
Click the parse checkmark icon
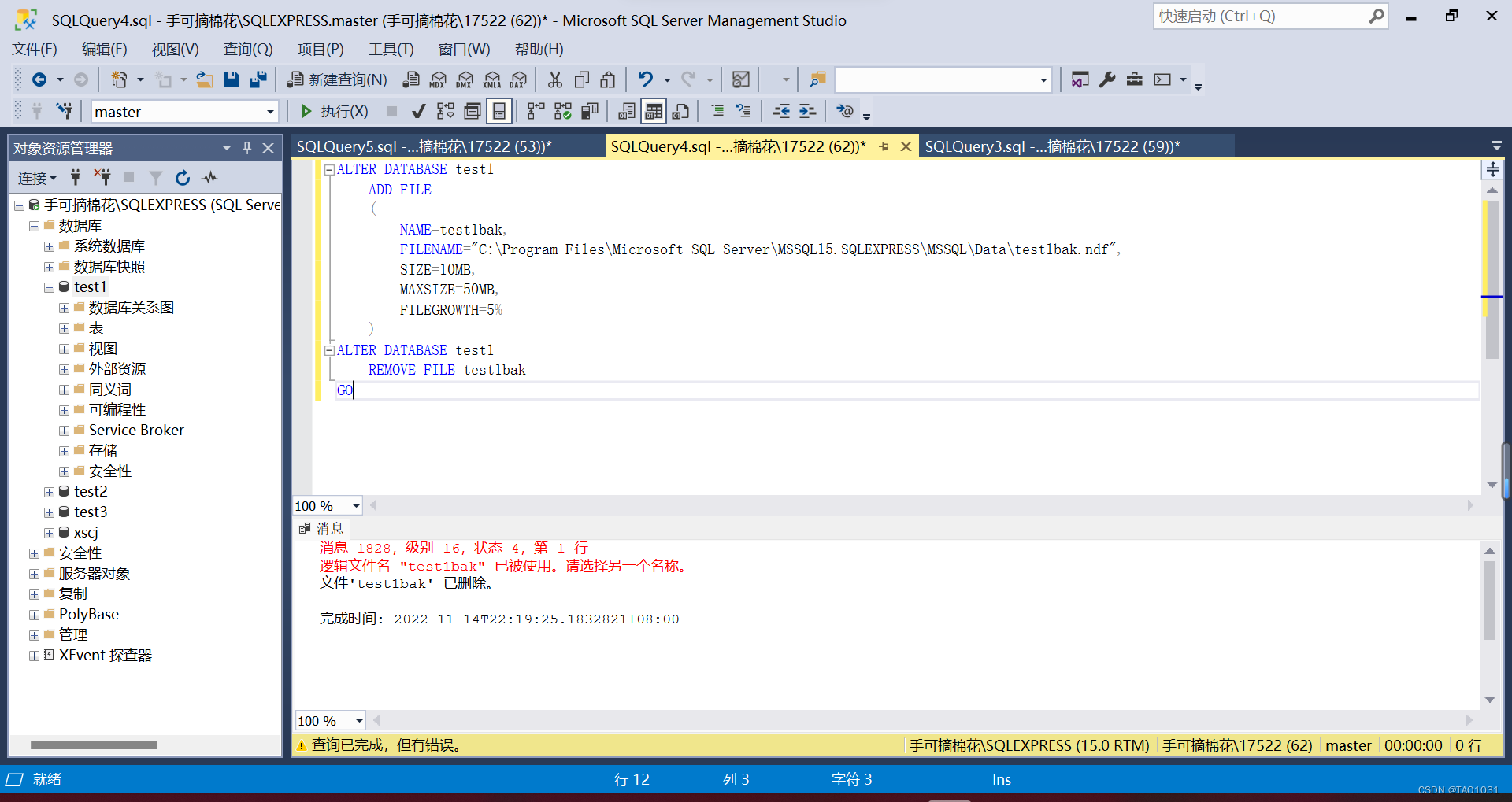419,112
